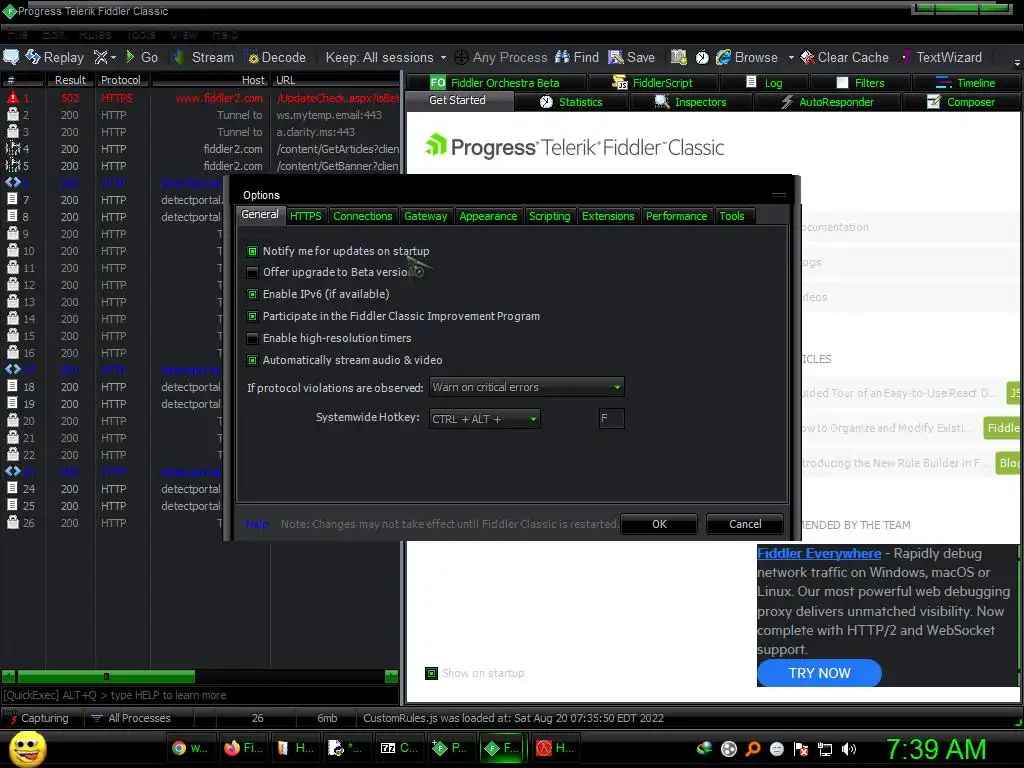This screenshot has width=1024, height=768.
Task: Click the Help link in Options
Action: (x=256, y=524)
